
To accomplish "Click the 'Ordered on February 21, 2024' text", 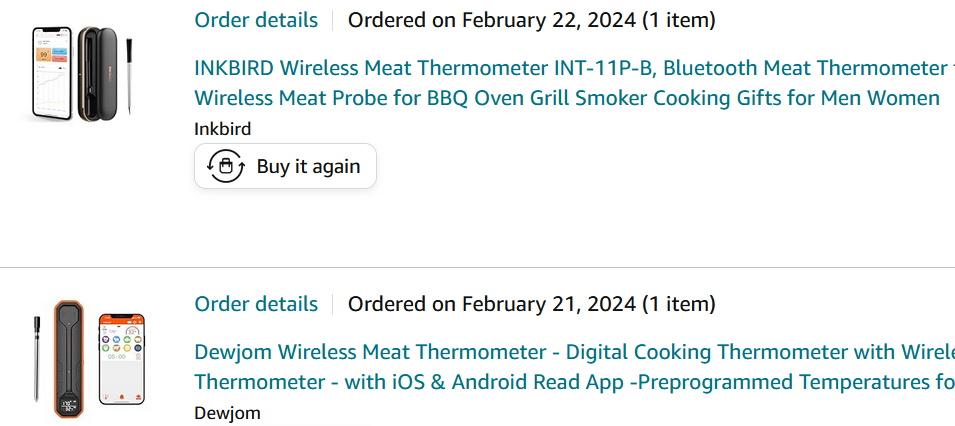I will tap(531, 304).
